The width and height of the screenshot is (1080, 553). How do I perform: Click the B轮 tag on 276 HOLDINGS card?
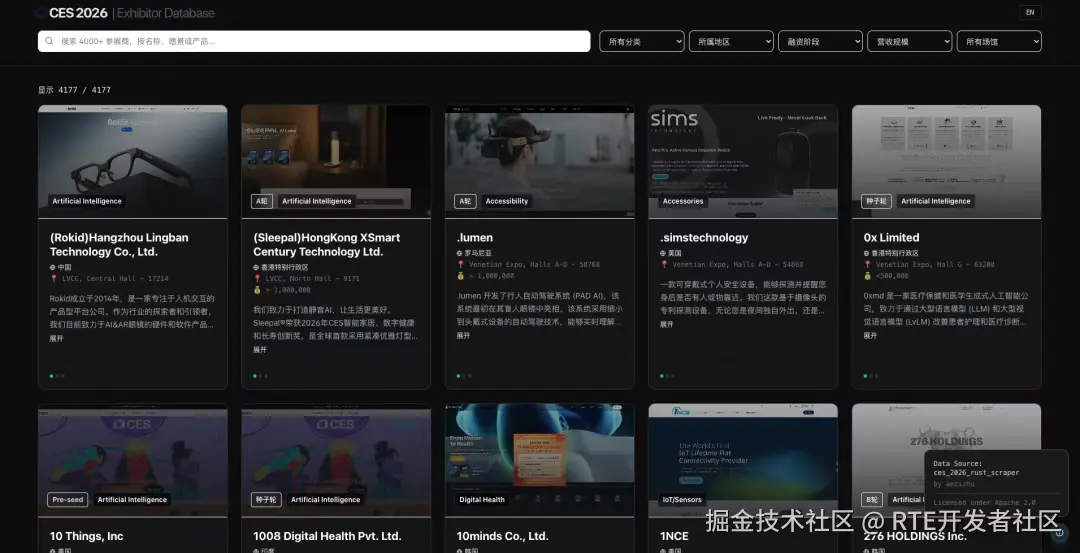coord(871,499)
